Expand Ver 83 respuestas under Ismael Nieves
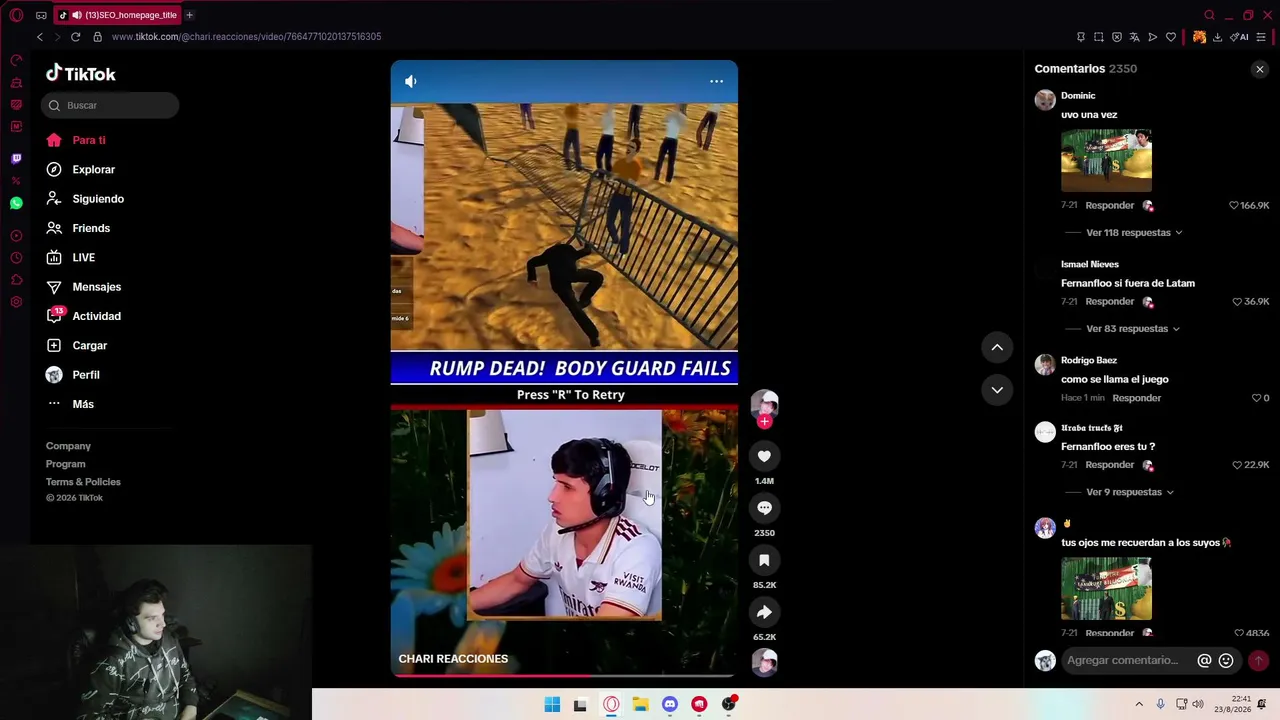 [1133, 329]
